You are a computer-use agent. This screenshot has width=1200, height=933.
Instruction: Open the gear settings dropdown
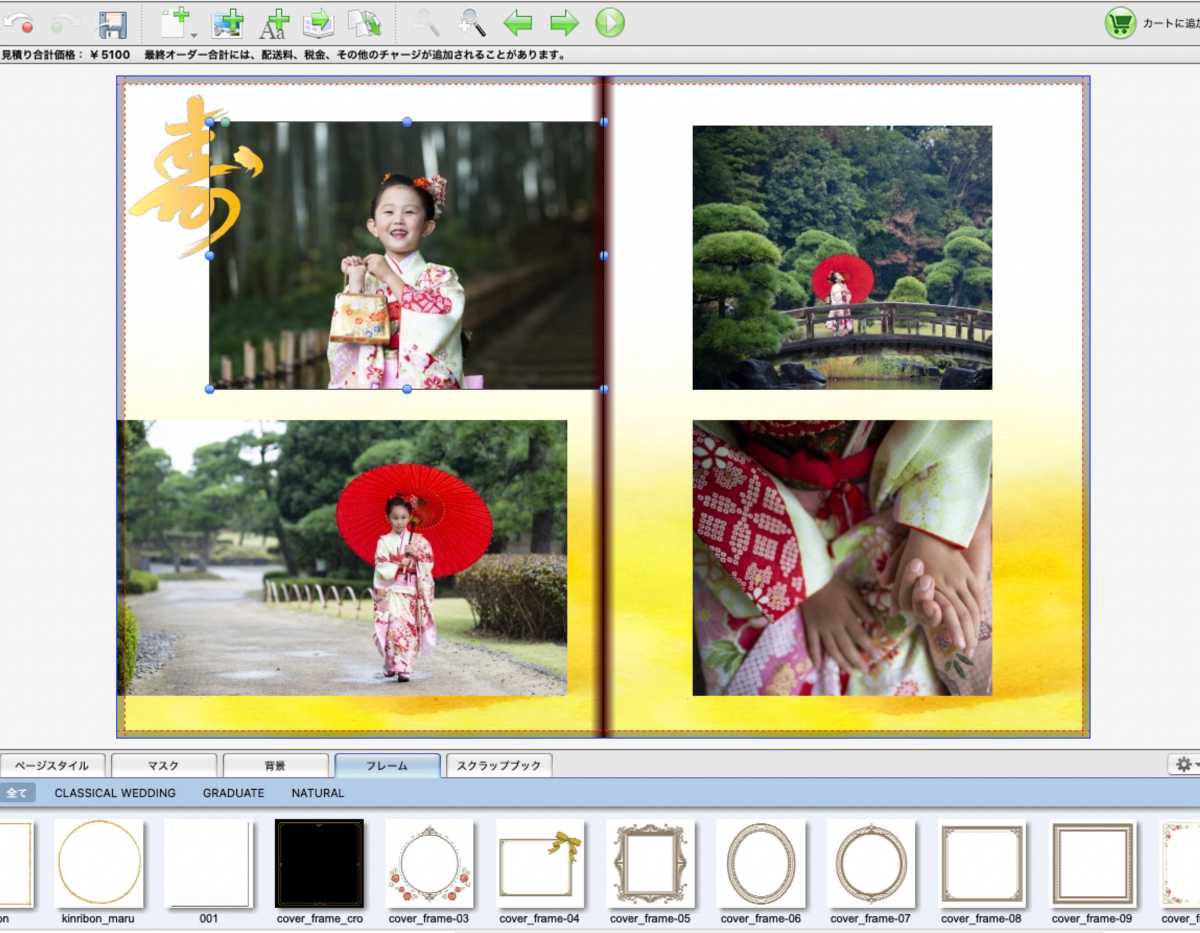(1186, 764)
